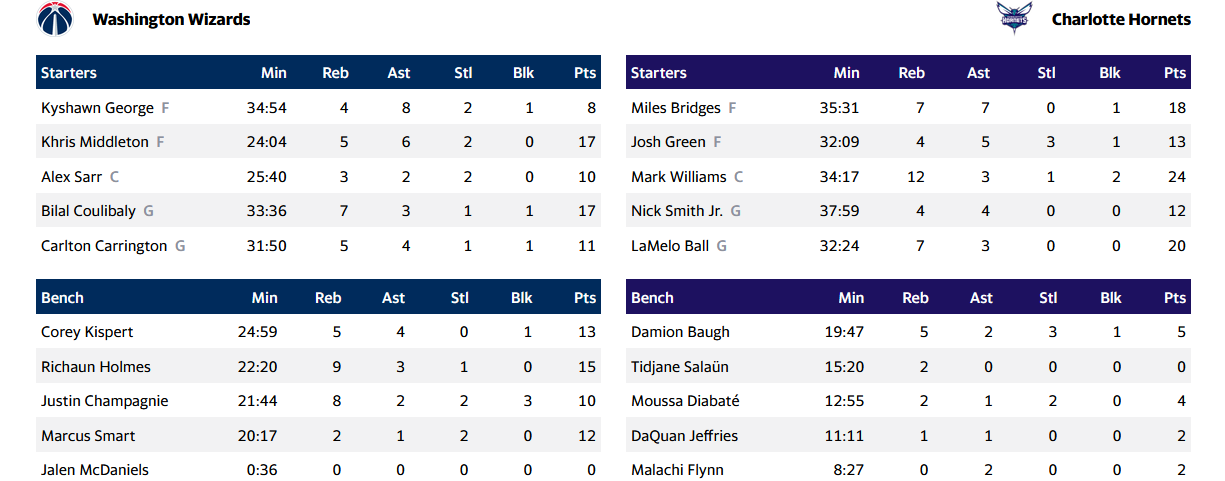The width and height of the screenshot is (1225, 481).
Task: Open the Washington Wizards team name link
Action: point(171,19)
